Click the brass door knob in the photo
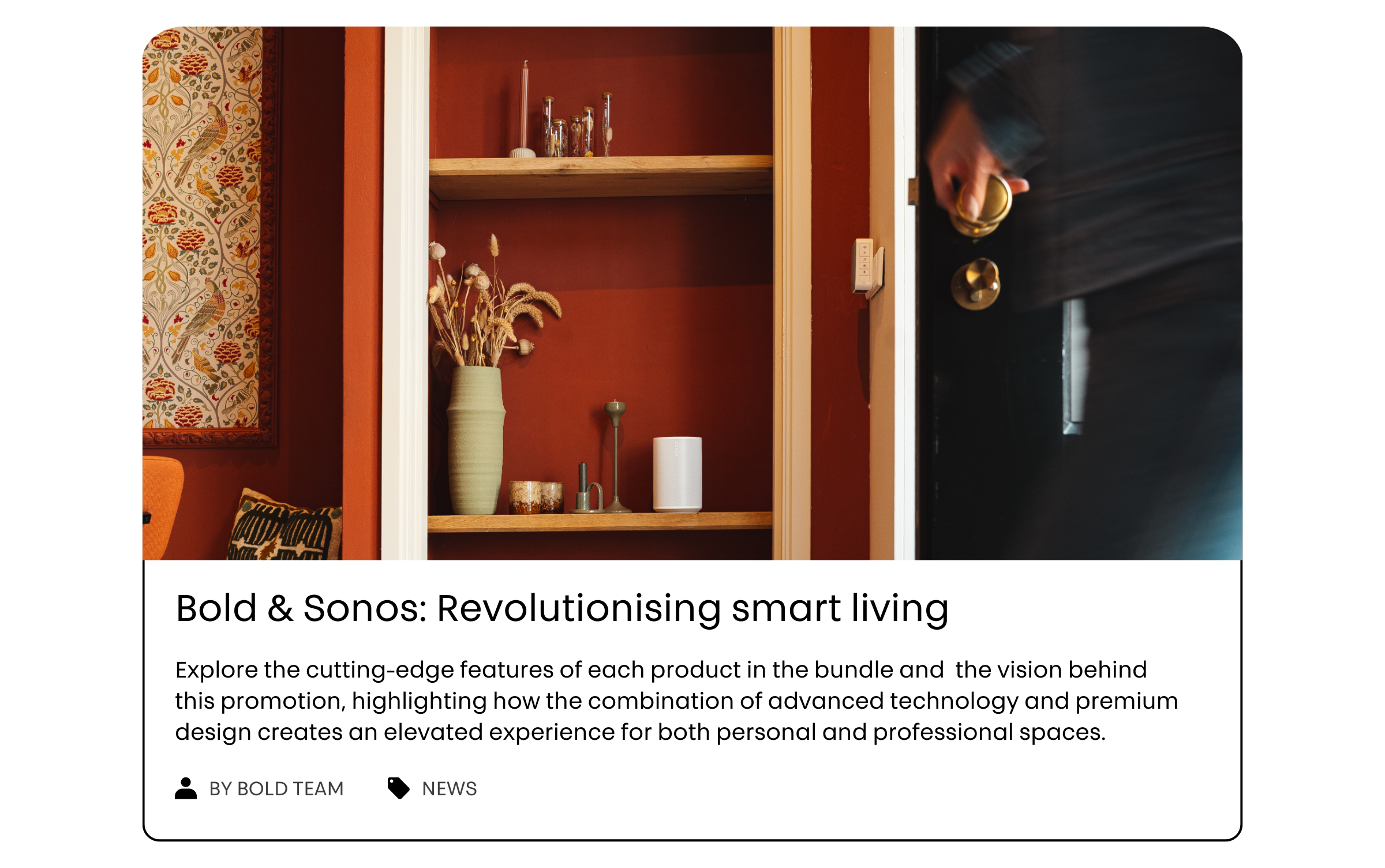 pos(982,205)
